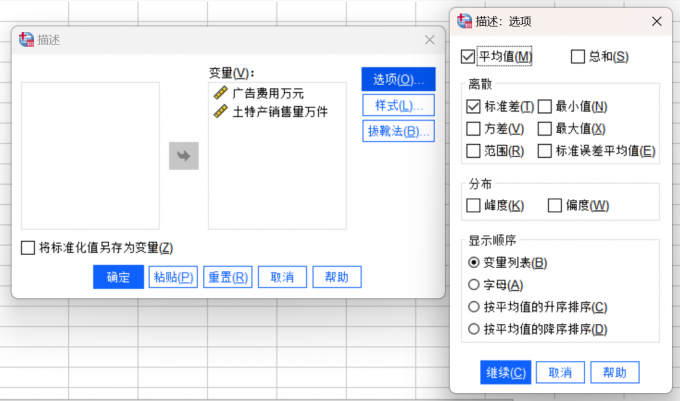The width and height of the screenshot is (680, 401).
Task: Click 继续(C) in the options dialog
Action: coord(506,372)
